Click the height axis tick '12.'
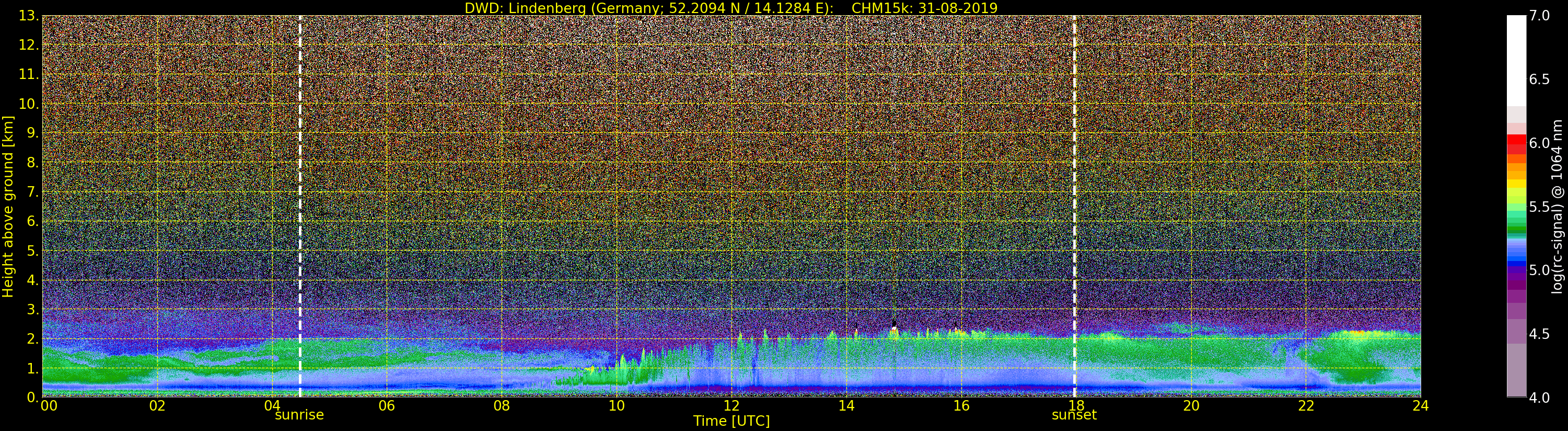The width and height of the screenshot is (1568, 431). pos(29,45)
